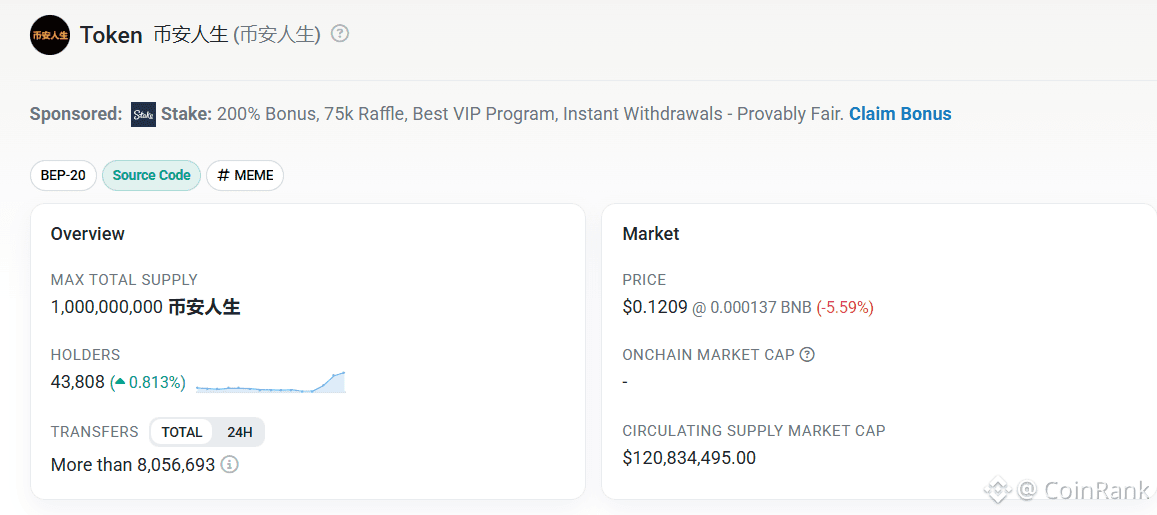Click the Market panel heading
The image size is (1157, 515).
651,234
